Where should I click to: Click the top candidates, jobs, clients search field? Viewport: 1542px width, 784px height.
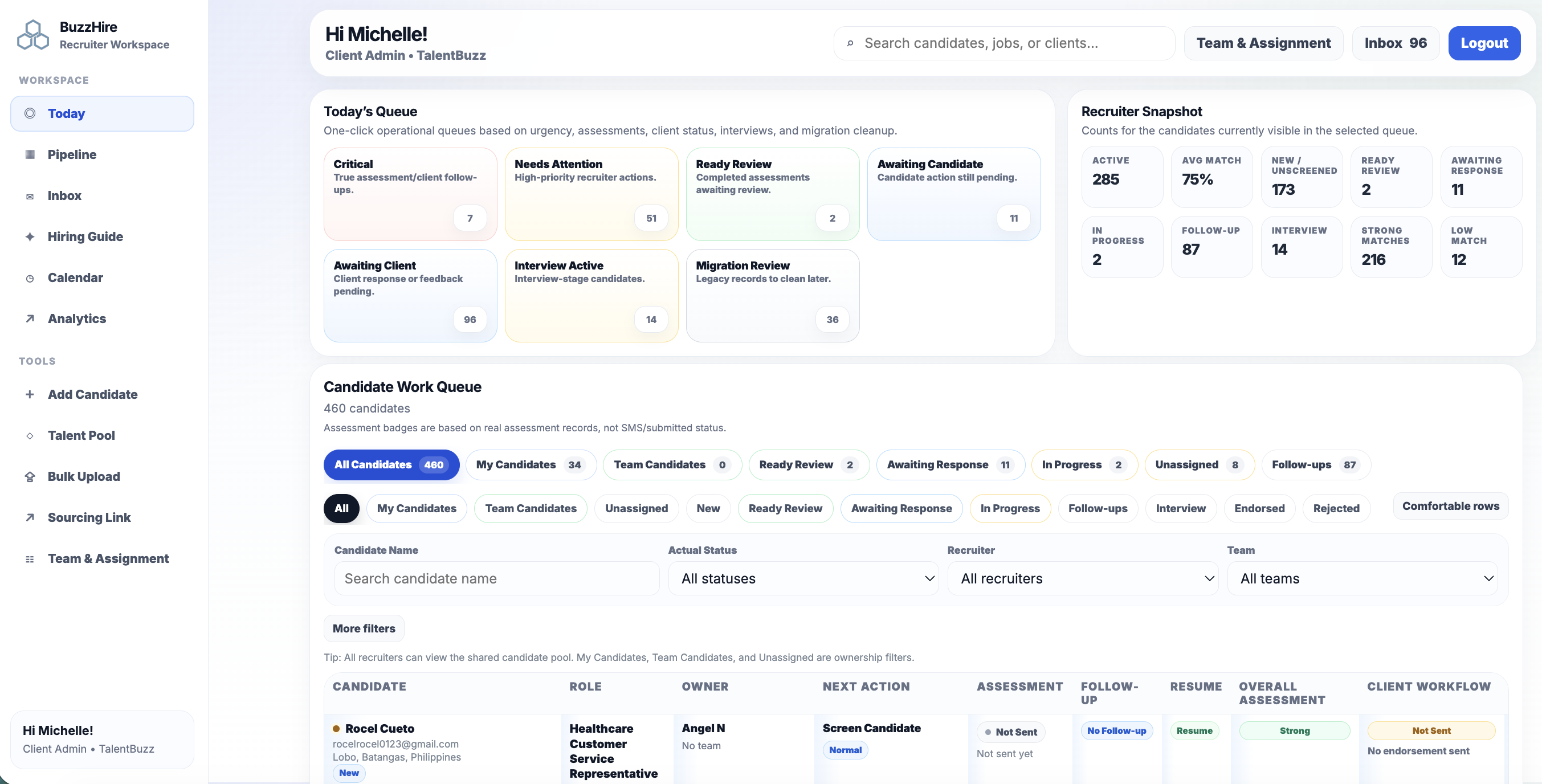[1004, 43]
